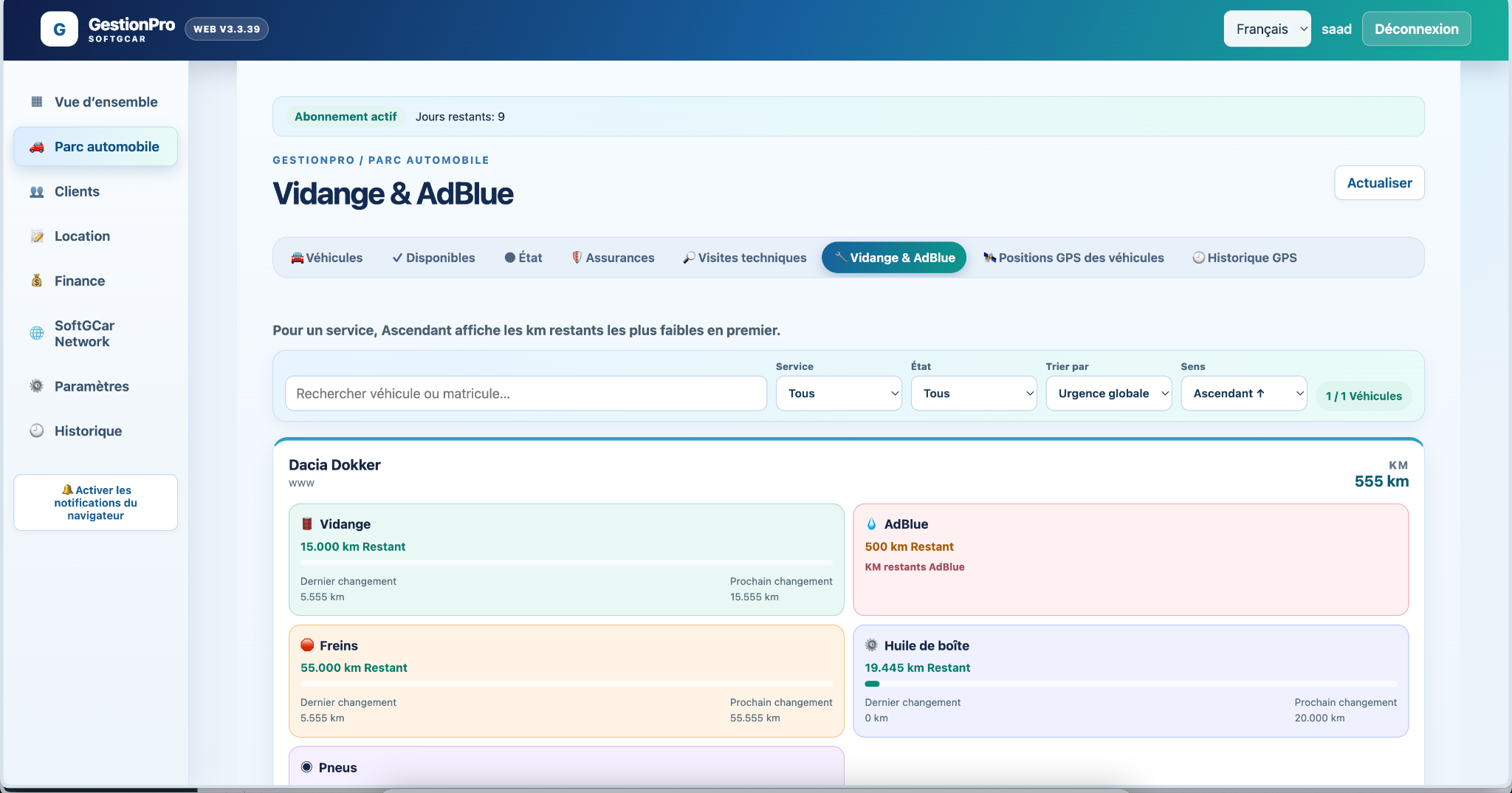
Task: Open the État filter dropdown
Action: coord(974,394)
